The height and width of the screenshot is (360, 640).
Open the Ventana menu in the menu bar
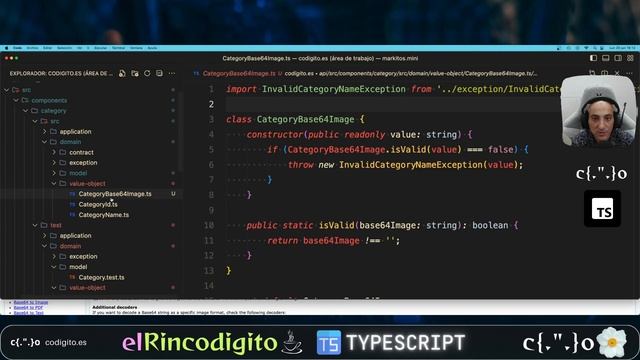point(136,48)
